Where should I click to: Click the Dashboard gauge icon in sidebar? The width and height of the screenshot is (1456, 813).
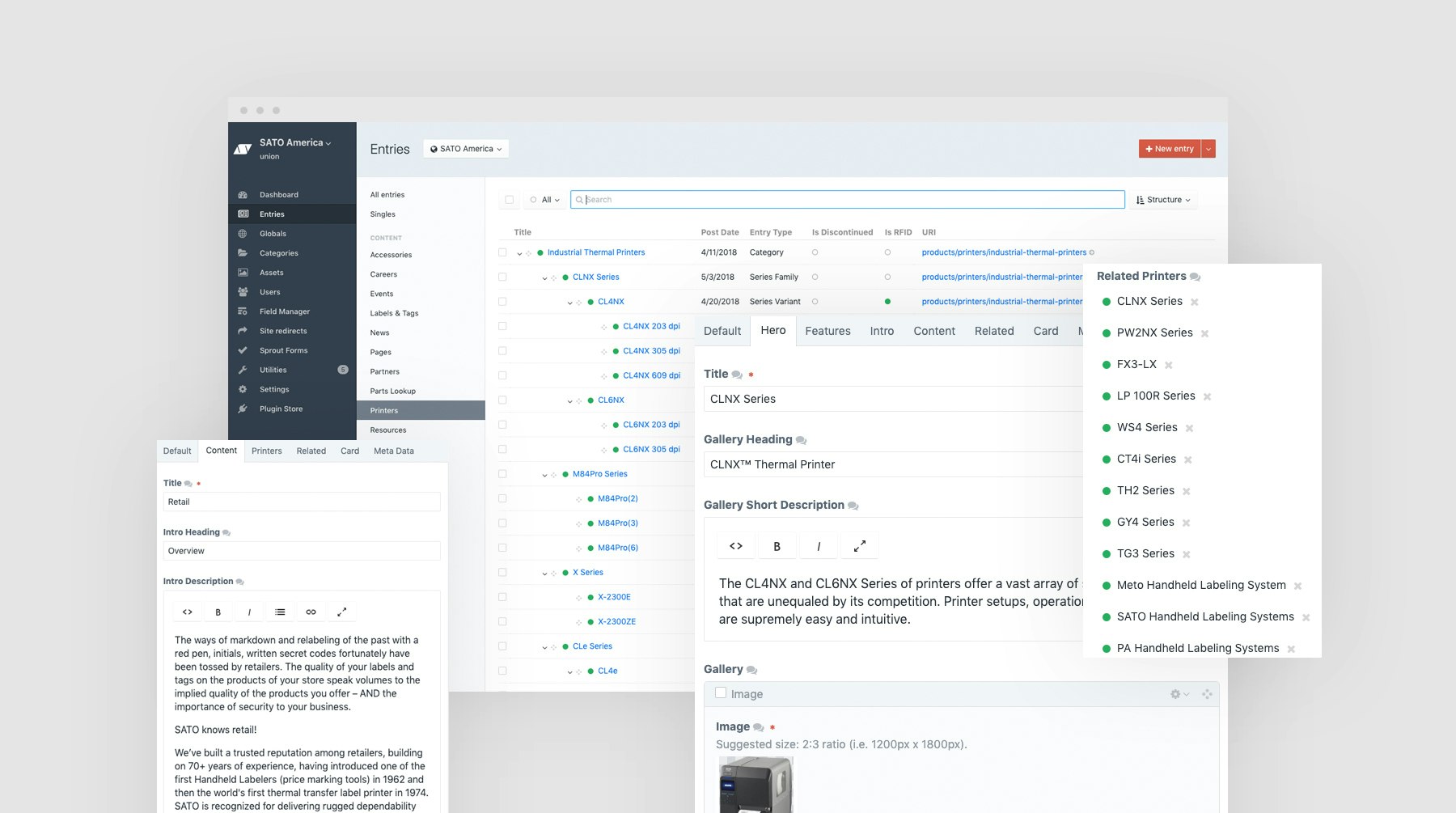[243, 195]
